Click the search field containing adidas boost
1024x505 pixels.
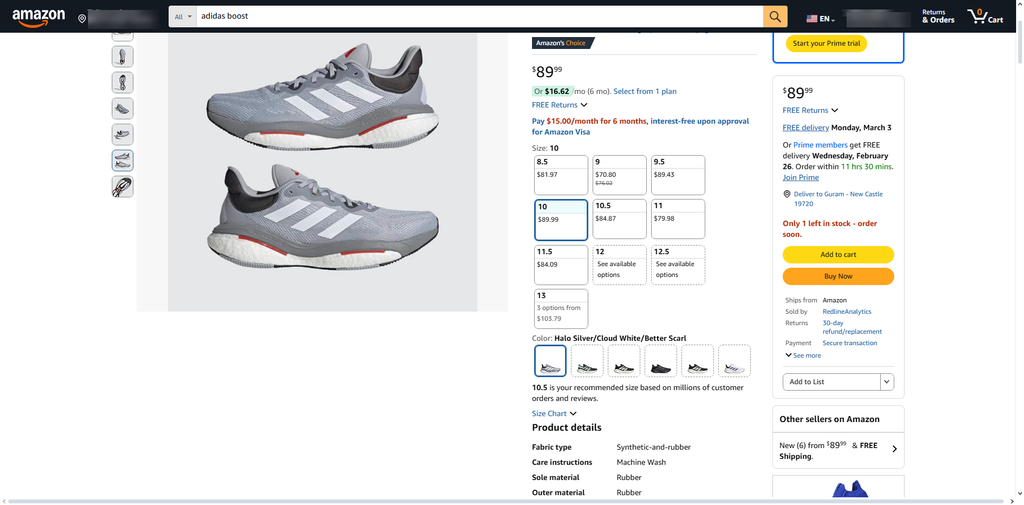[479, 17]
